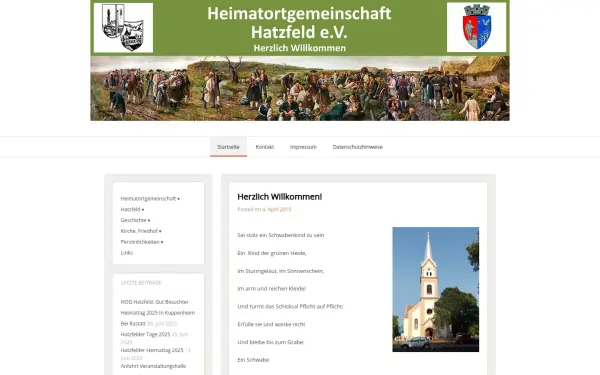
Task: Open post HOG Hatzfeld: Gut Besuchter Heimattag 2025
Action: tap(158, 313)
